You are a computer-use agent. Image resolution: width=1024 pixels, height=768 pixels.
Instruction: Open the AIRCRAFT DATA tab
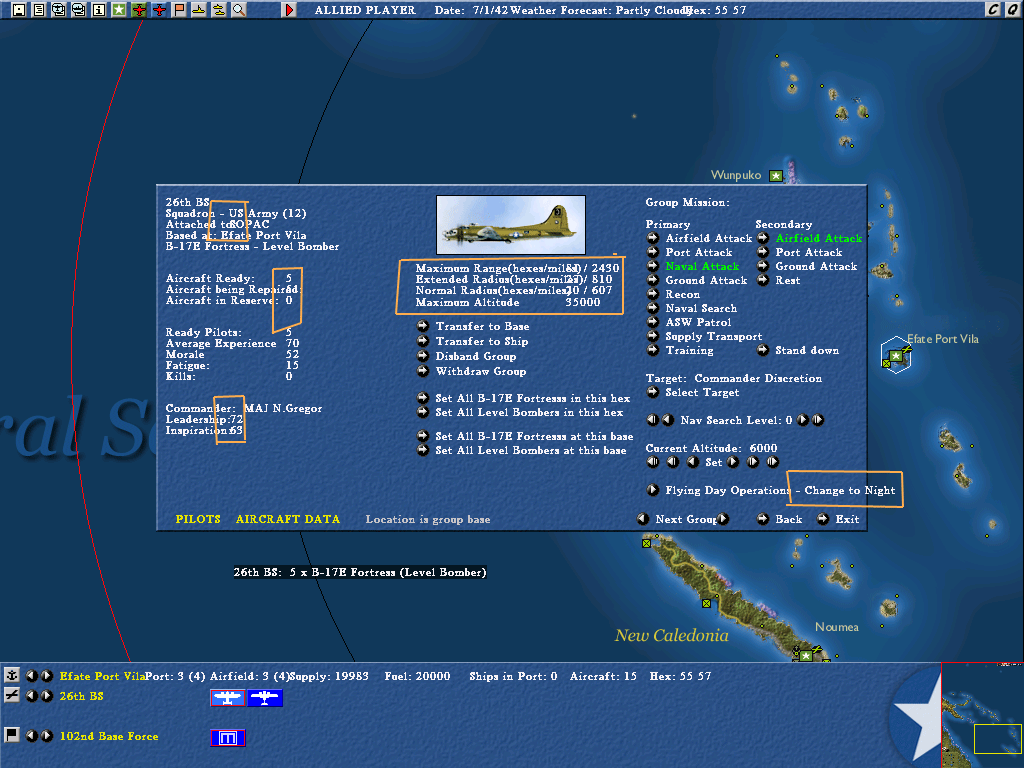pyautogui.click(x=288, y=519)
